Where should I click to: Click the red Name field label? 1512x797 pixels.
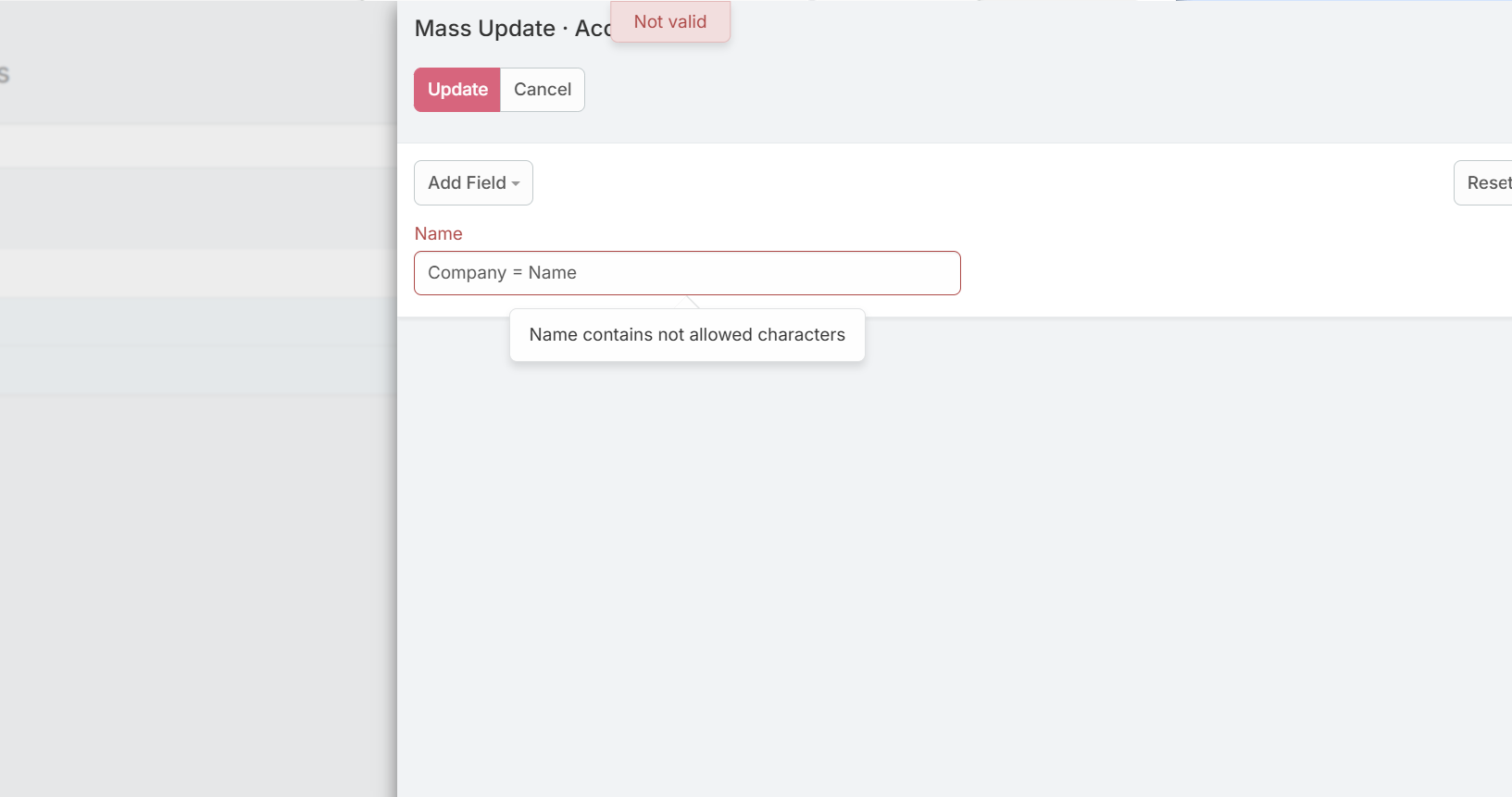click(x=438, y=234)
